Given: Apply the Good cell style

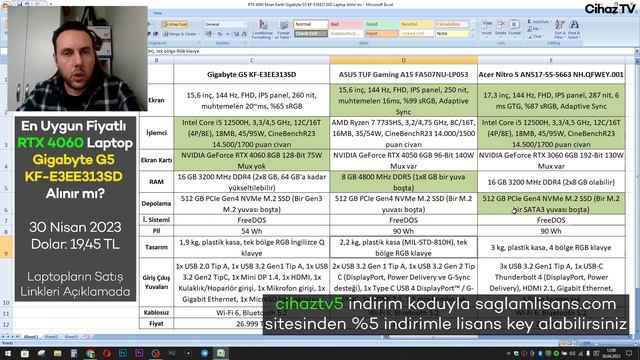Looking at the screenshot, I should [381, 24].
